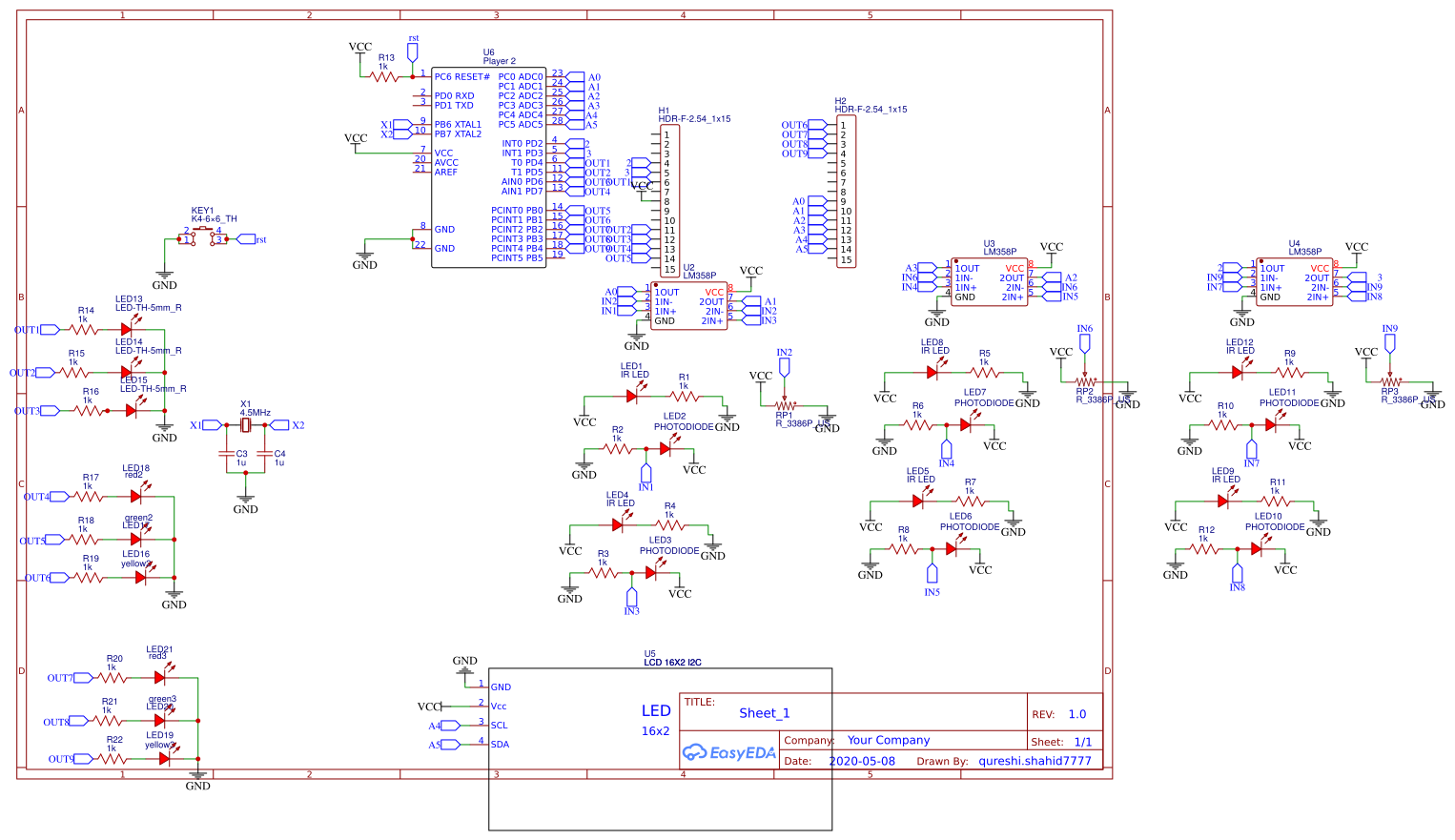Select the qureshi.shahid7777 drawn-by name

(1035, 761)
